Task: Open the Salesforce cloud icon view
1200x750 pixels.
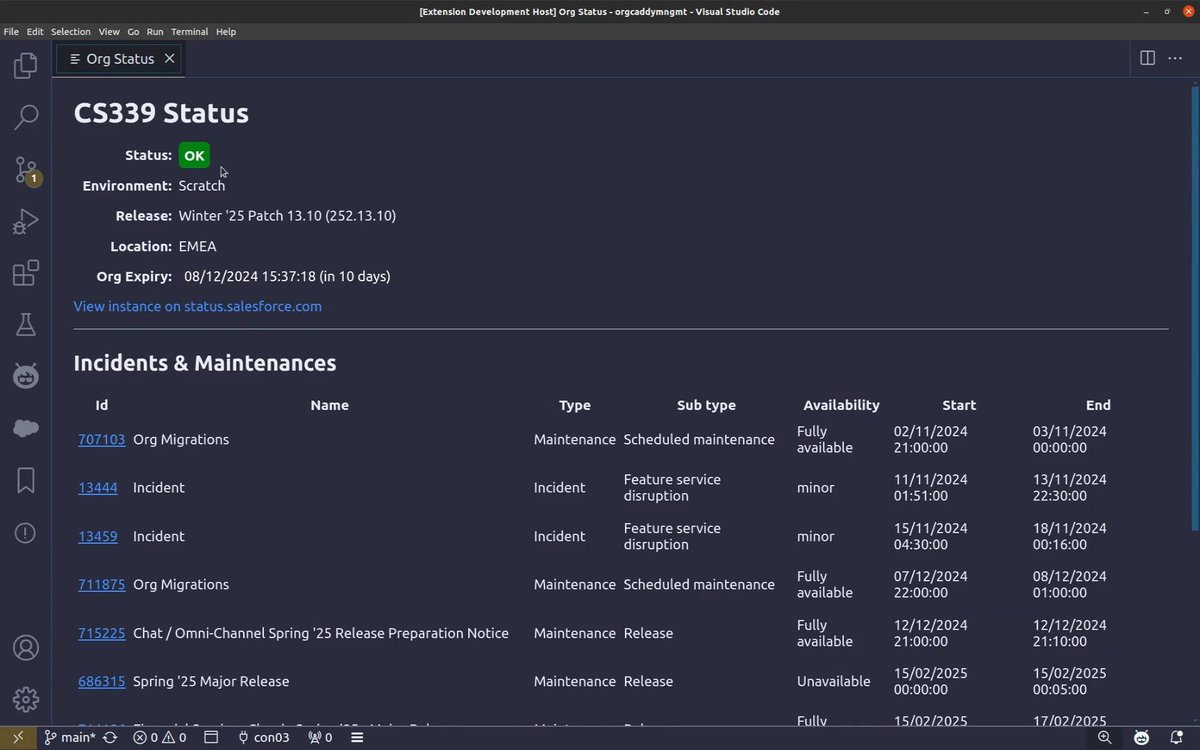Action: click(x=26, y=428)
